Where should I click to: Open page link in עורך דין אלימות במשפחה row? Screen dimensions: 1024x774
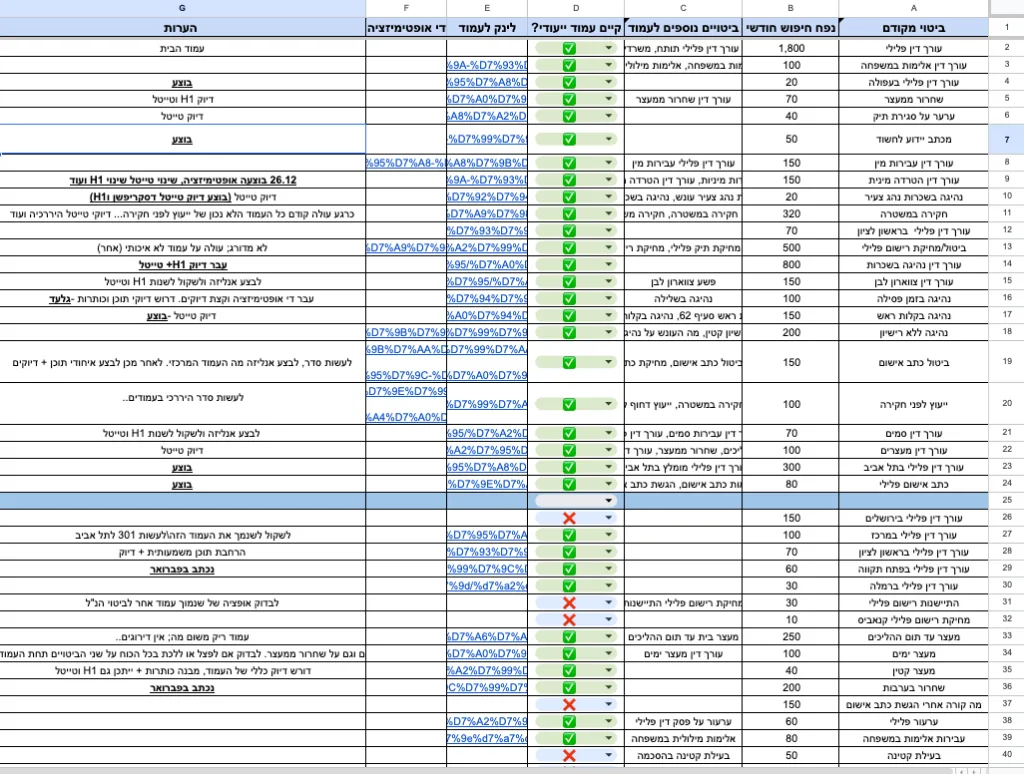click(x=487, y=65)
